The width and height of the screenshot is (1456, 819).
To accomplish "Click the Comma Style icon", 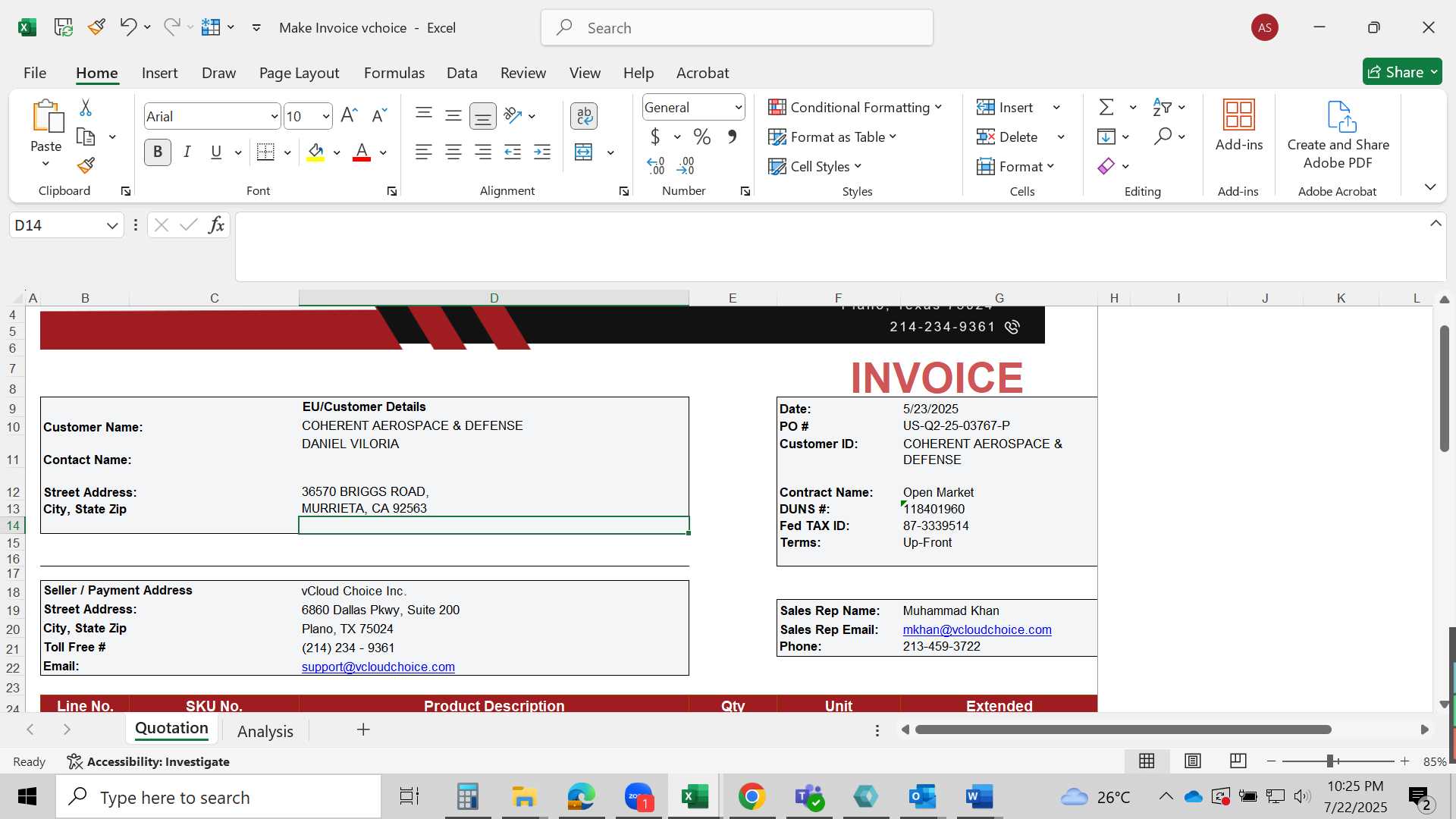I will pyautogui.click(x=732, y=137).
